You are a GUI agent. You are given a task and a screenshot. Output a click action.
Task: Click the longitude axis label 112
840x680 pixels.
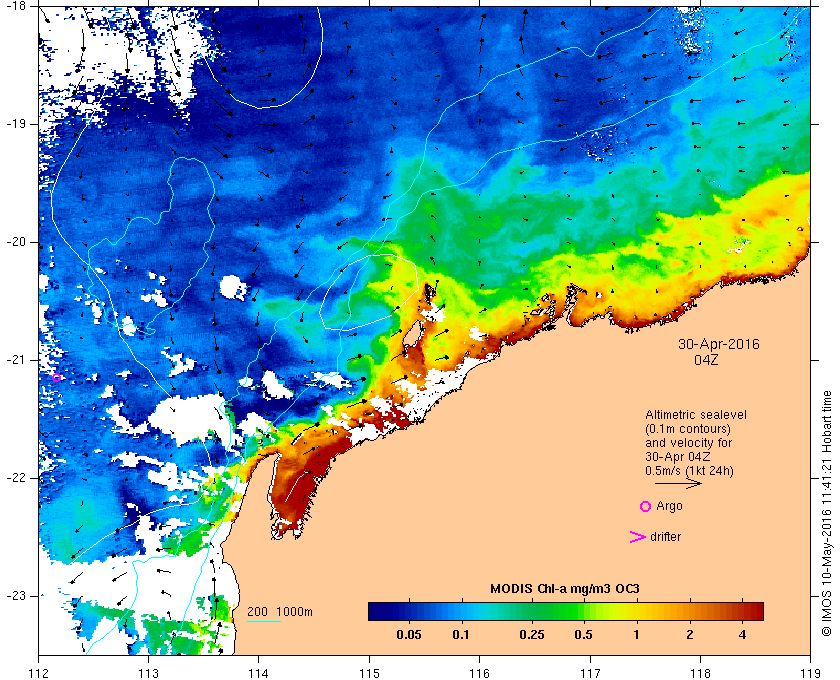pyautogui.click(x=39, y=673)
